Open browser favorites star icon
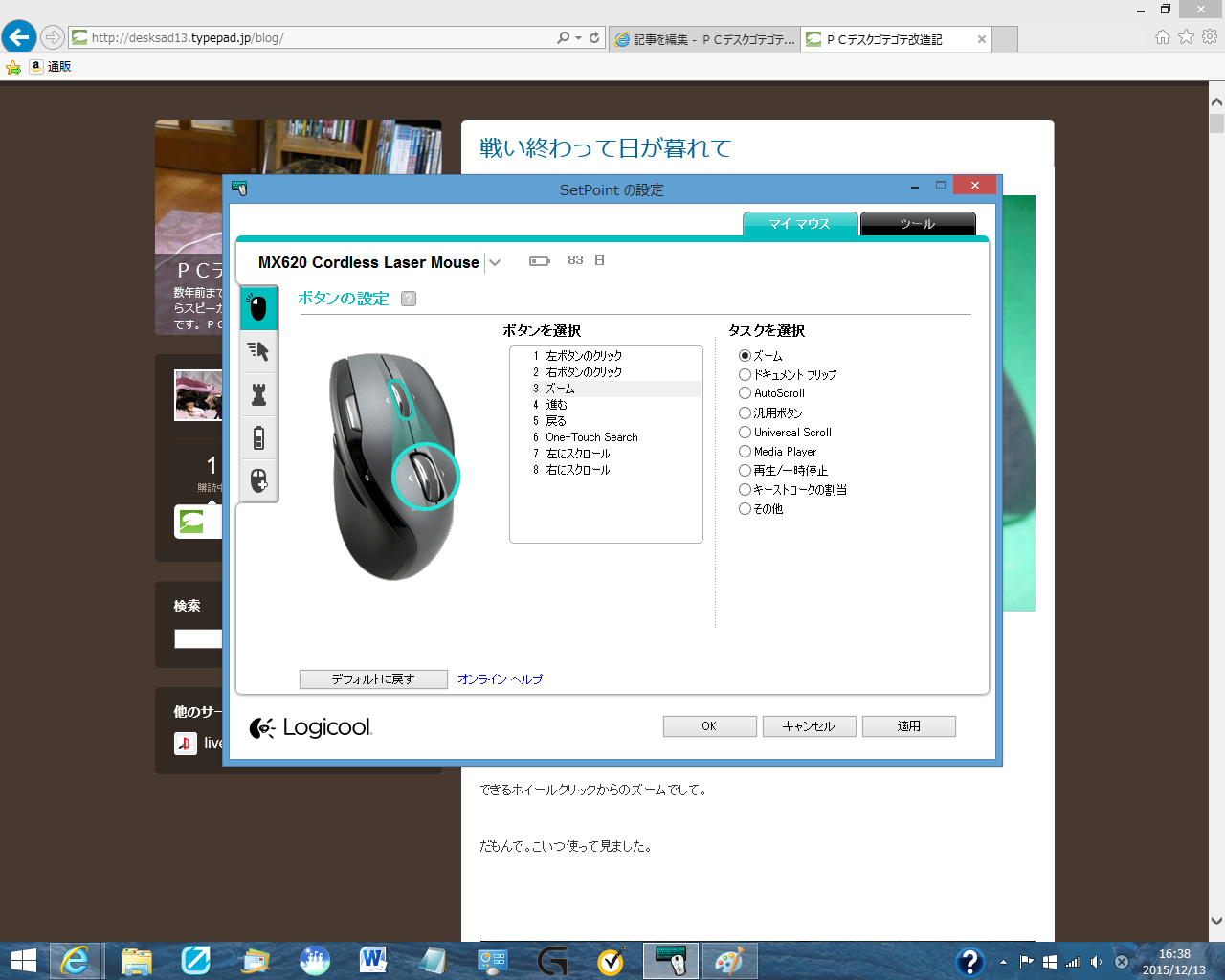 pyautogui.click(x=1187, y=37)
